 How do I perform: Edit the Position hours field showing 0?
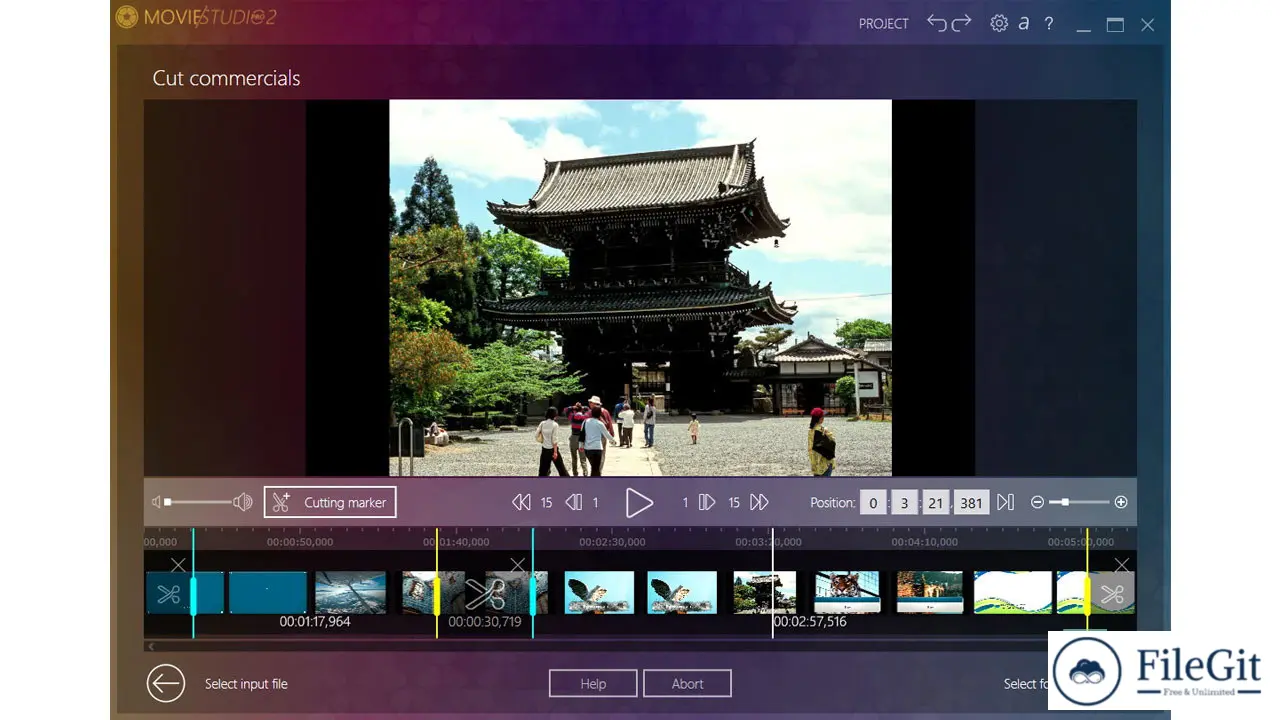(873, 503)
